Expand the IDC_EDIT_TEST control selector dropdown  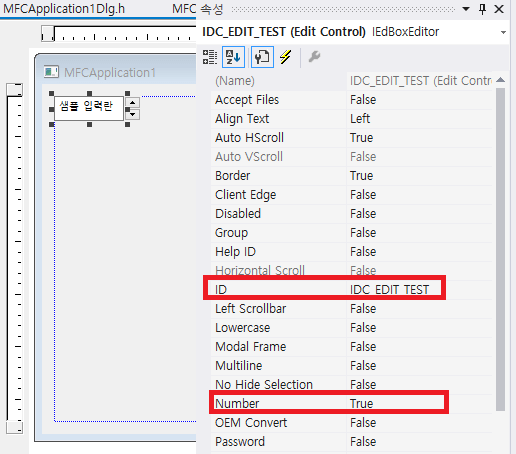[503, 32]
